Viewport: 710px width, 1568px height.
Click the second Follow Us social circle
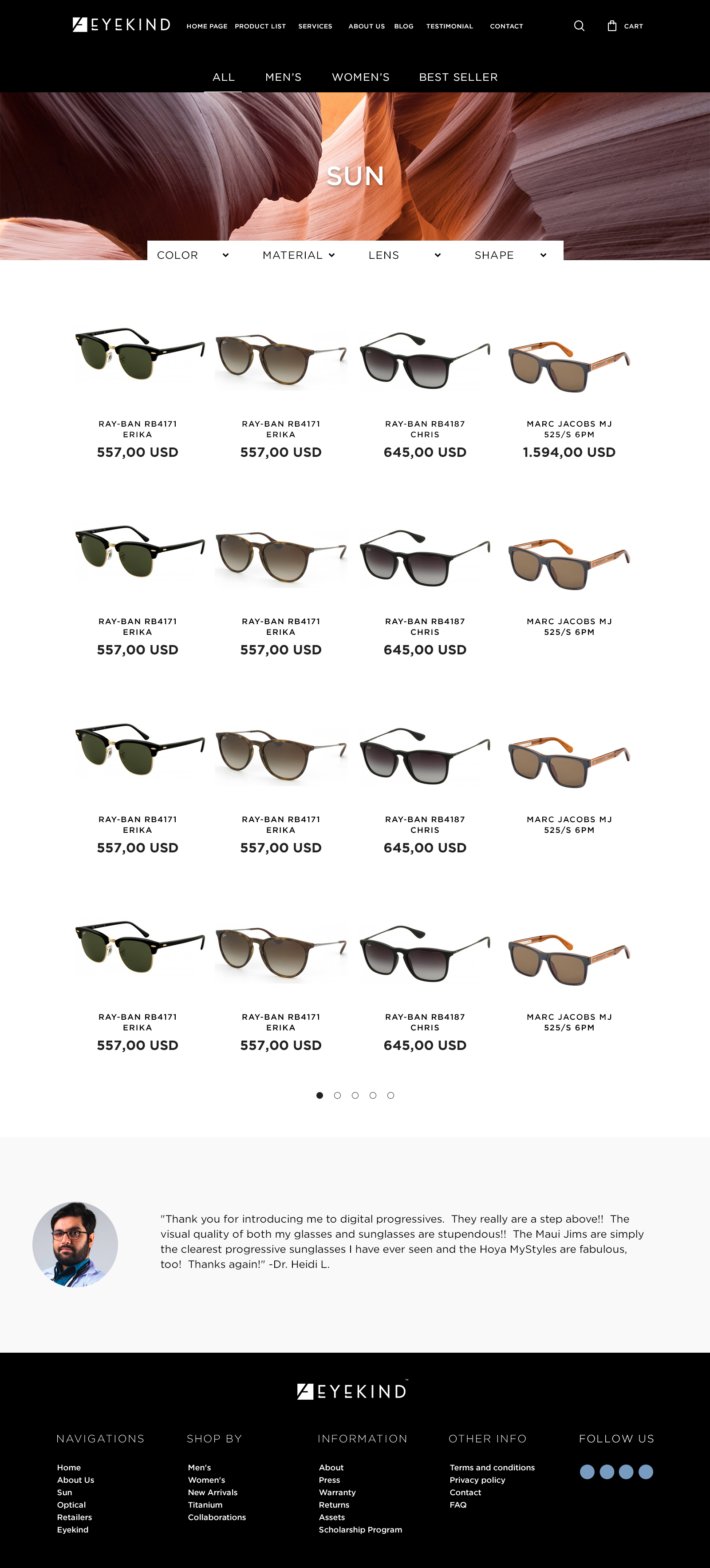click(x=607, y=1471)
